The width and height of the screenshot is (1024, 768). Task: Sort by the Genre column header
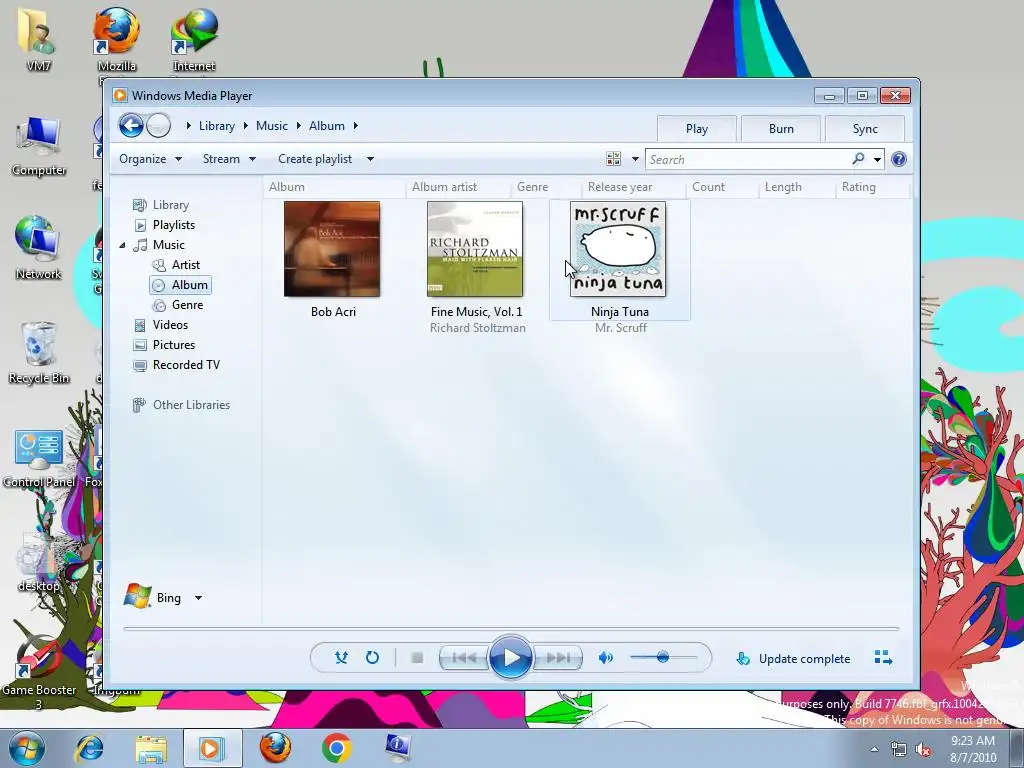click(532, 187)
